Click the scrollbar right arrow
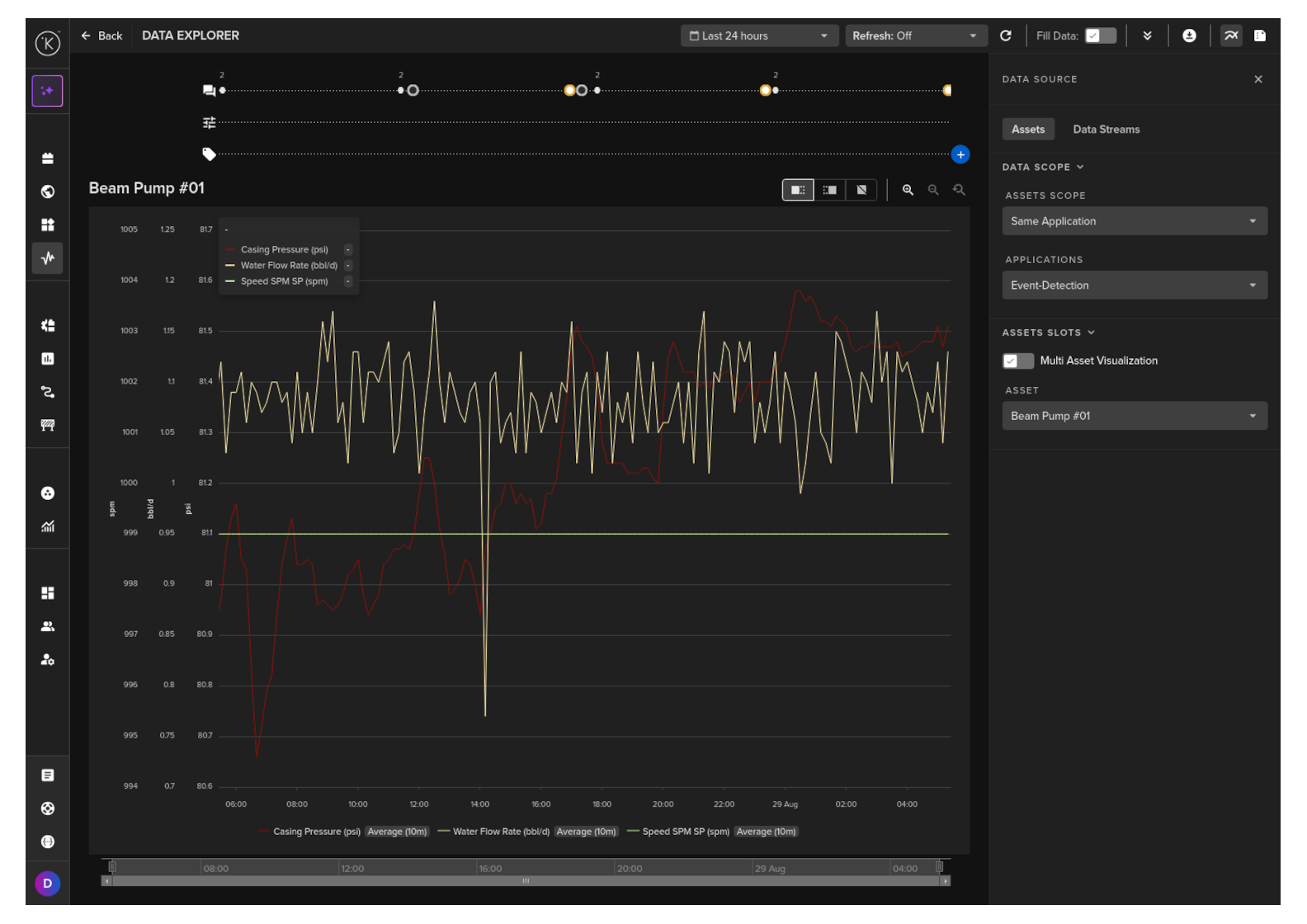Viewport: 1307px width, 924px height. click(x=946, y=881)
